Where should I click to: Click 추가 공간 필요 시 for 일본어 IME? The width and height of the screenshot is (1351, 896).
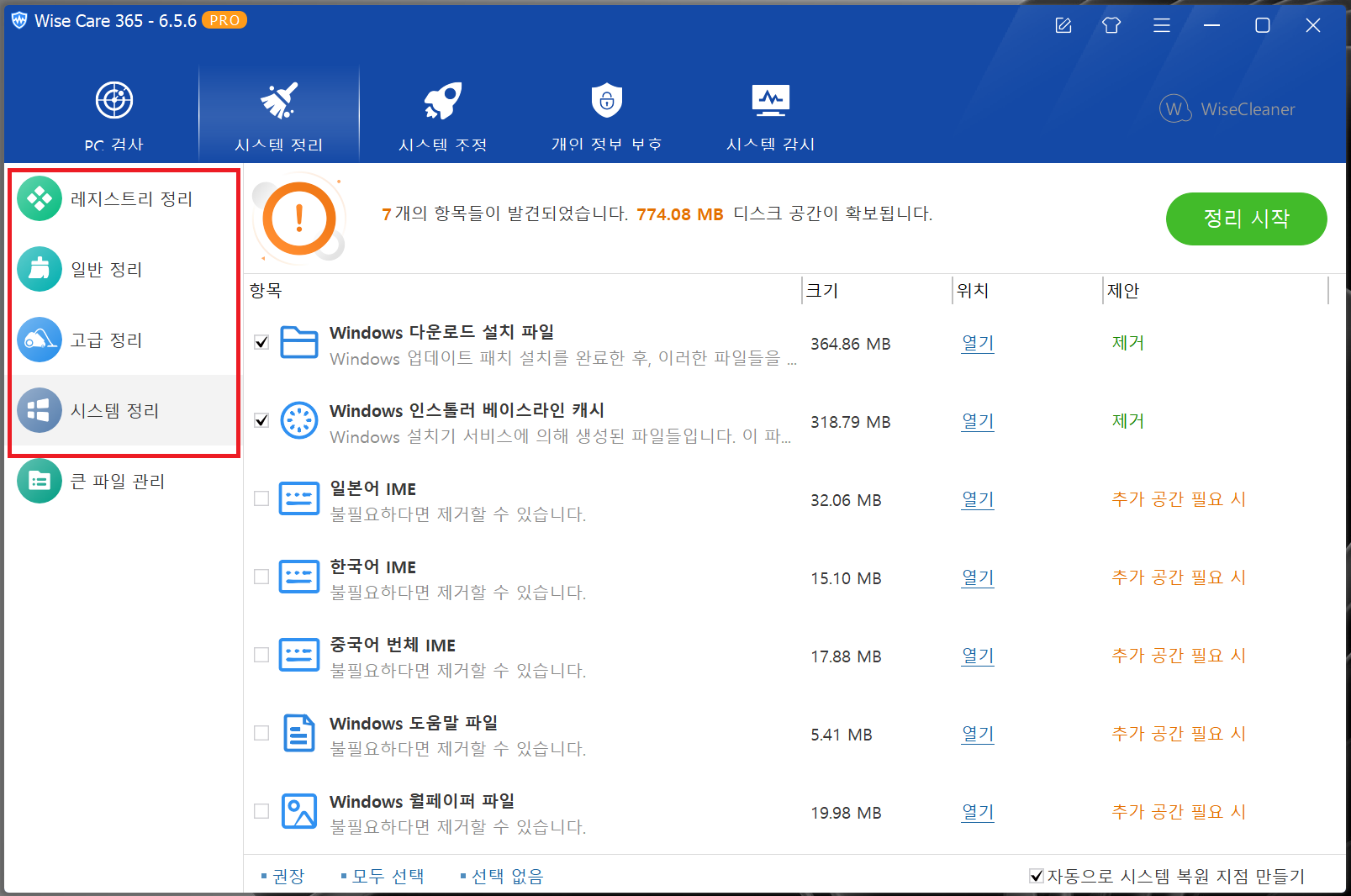pos(1179,499)
